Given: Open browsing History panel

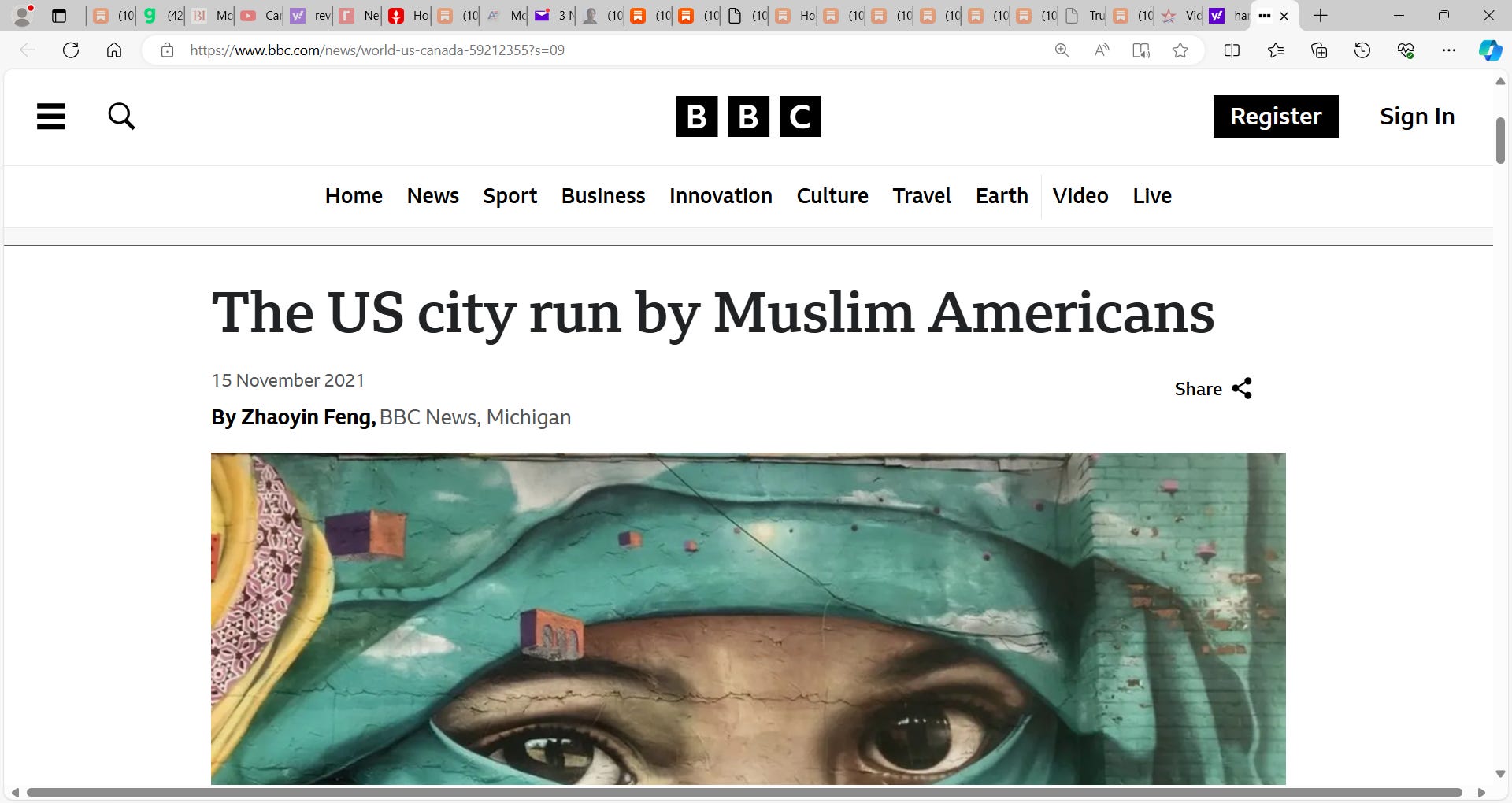Looking at the screenshot, I should coord(1362,50).
